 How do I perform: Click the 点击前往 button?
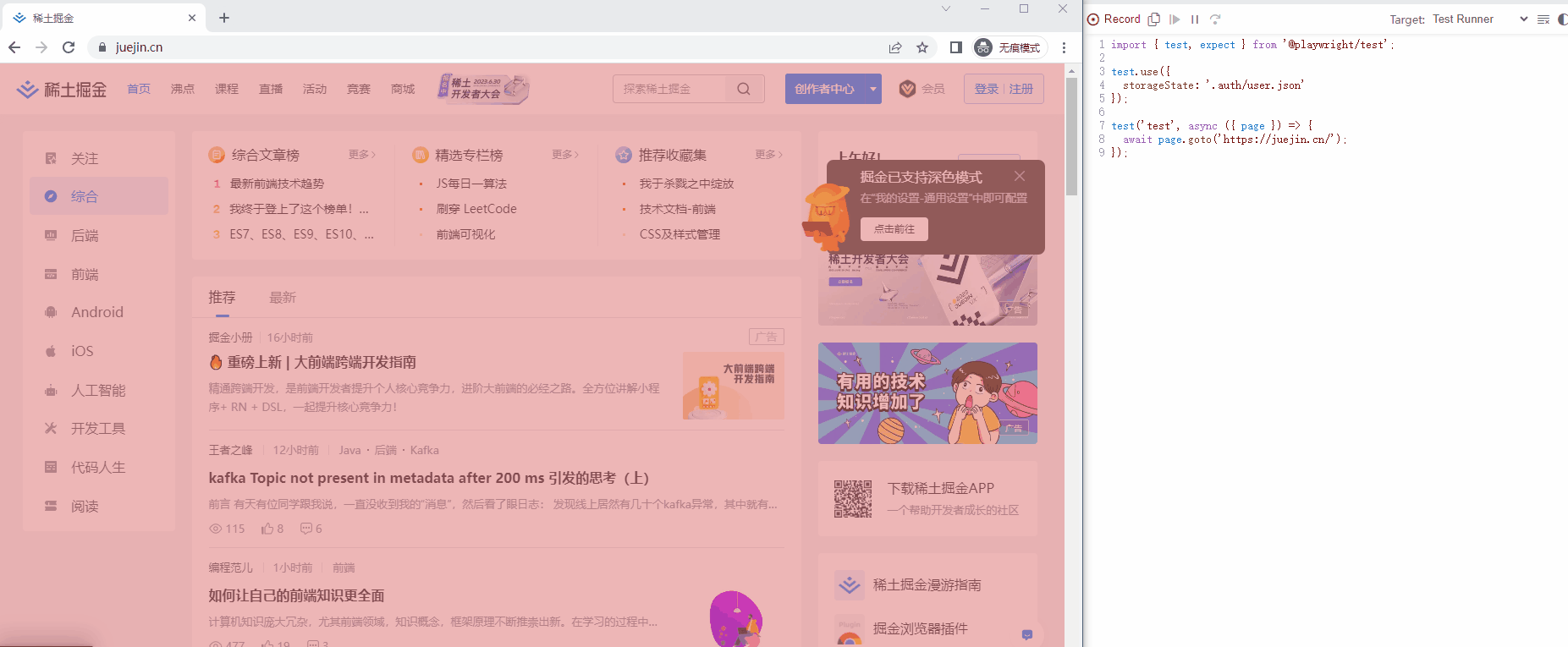tap(894, 229)
